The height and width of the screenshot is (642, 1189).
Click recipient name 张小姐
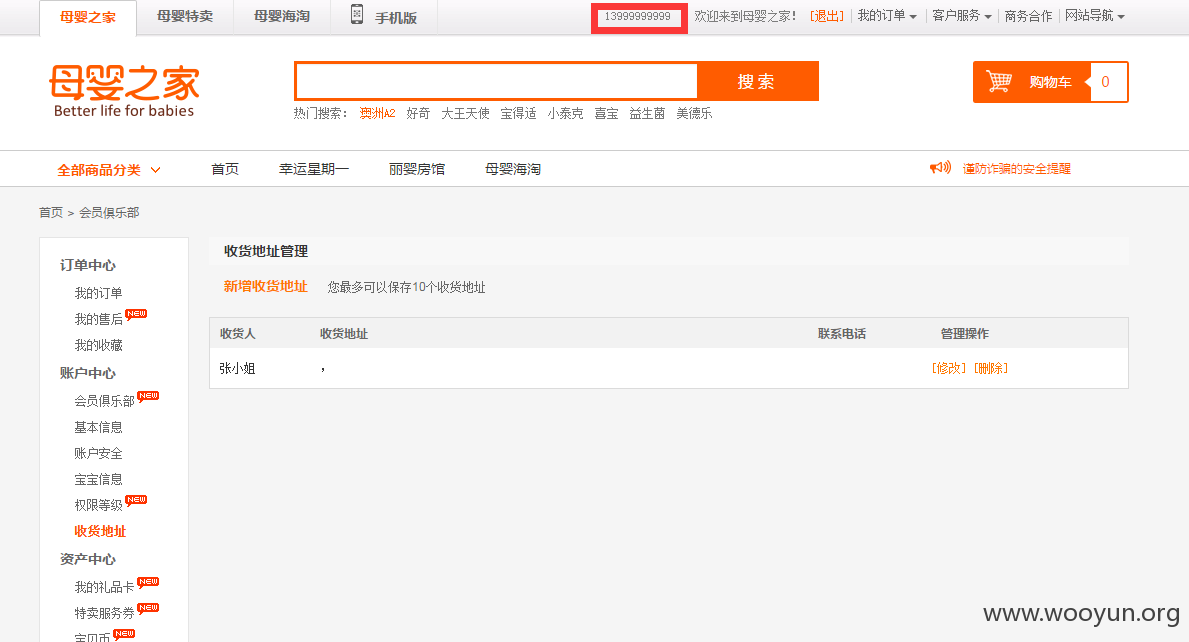tap(237, 368)
